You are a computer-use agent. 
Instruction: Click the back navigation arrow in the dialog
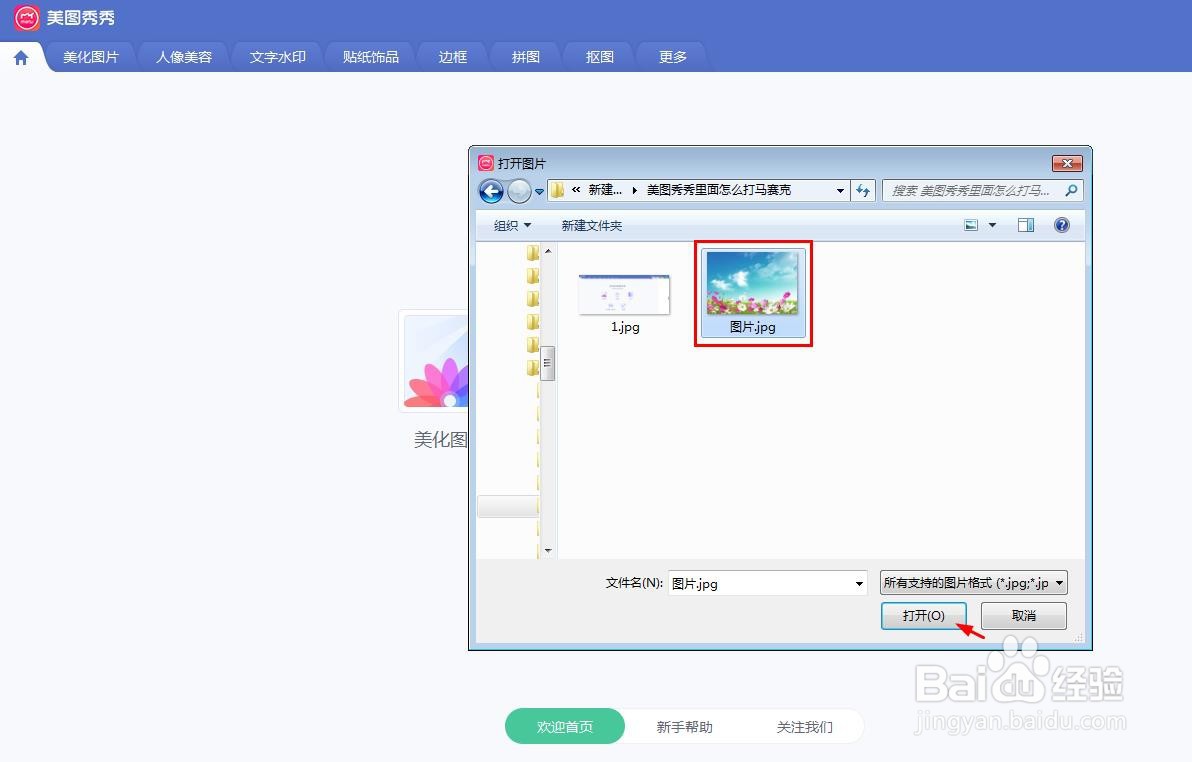coord(491,190)
